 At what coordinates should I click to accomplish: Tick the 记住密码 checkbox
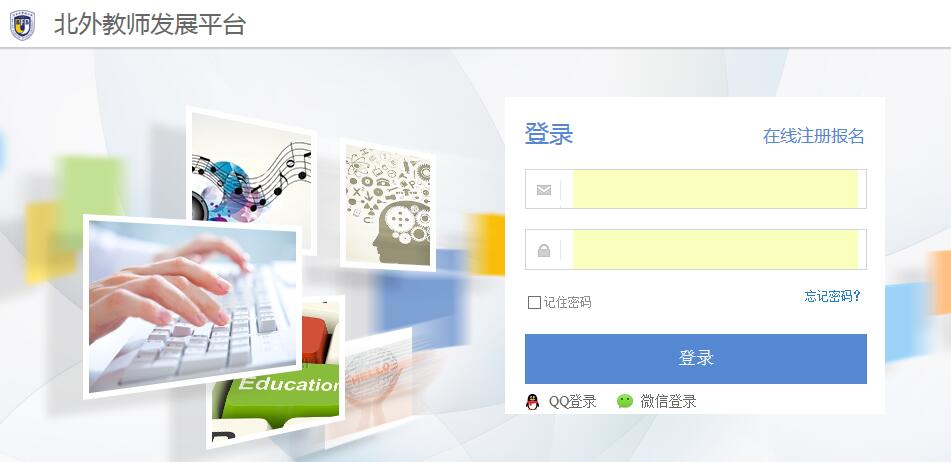click(x=534, y=302)
